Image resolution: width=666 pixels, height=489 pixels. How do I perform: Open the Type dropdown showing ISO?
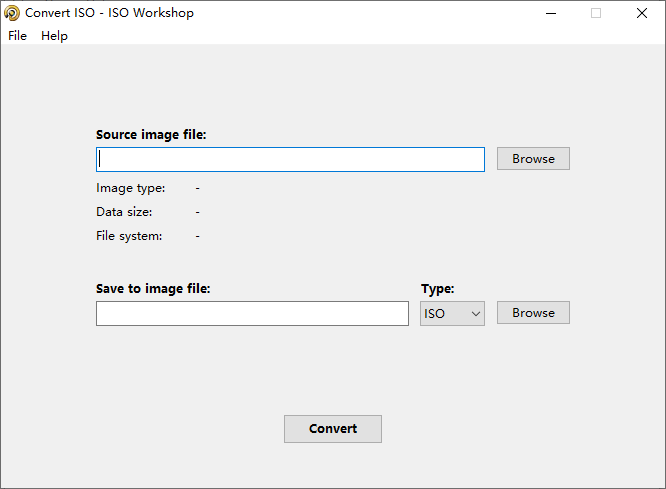pos(452,314)
